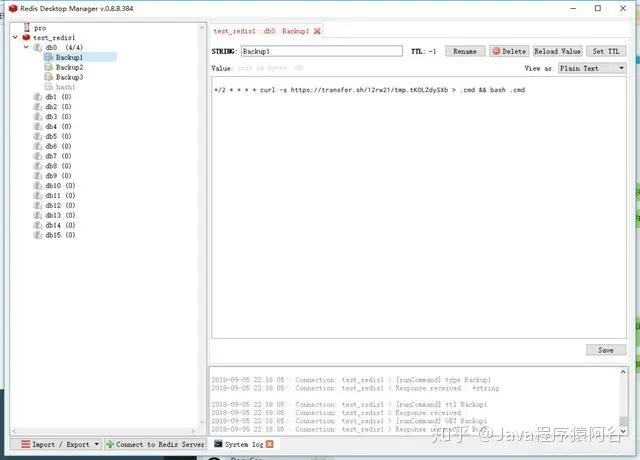Save the edited value
This screenshot has height=460, width=640.
tap(606, 350)
